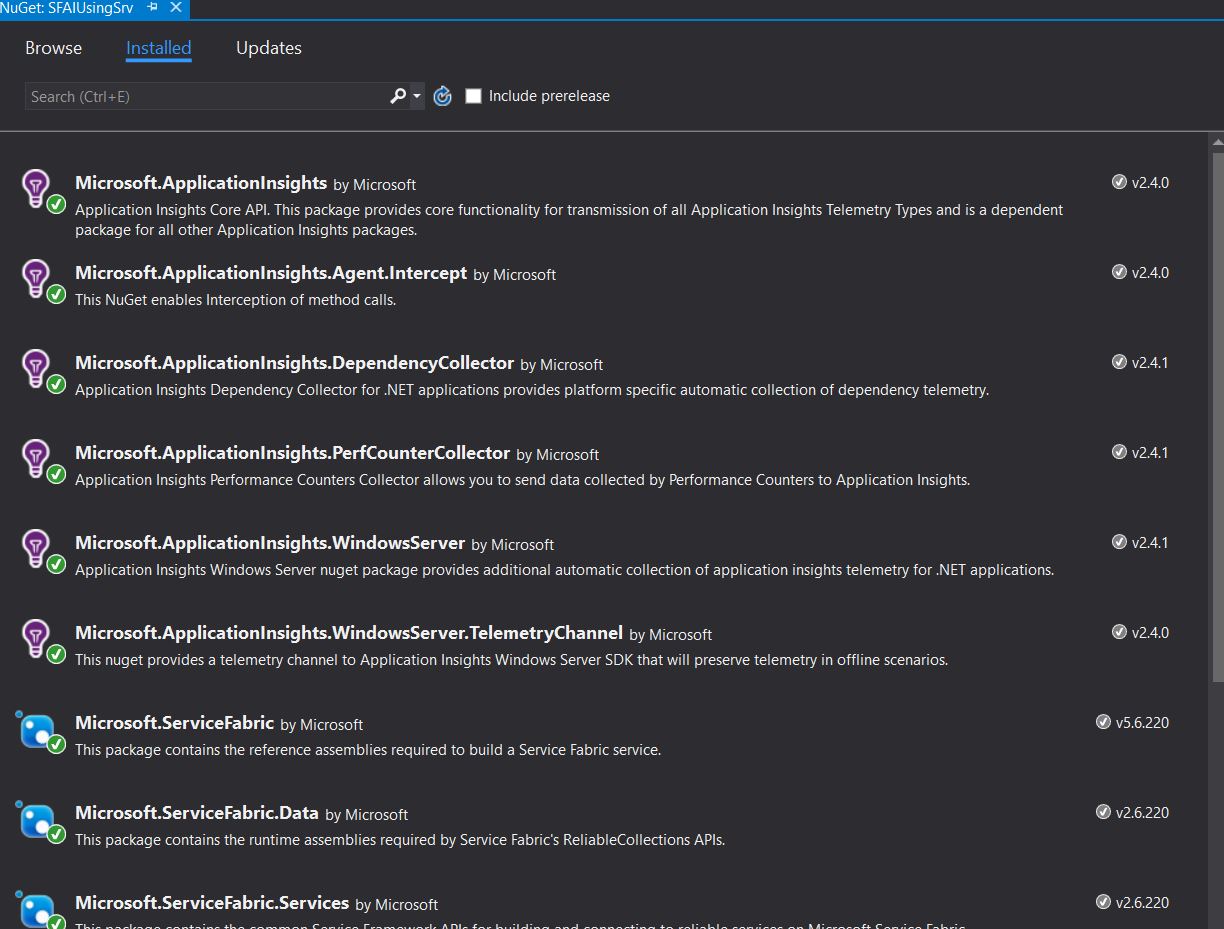Enable Include prerelease checkbox

pyautogui.click(x=474, y=96)
